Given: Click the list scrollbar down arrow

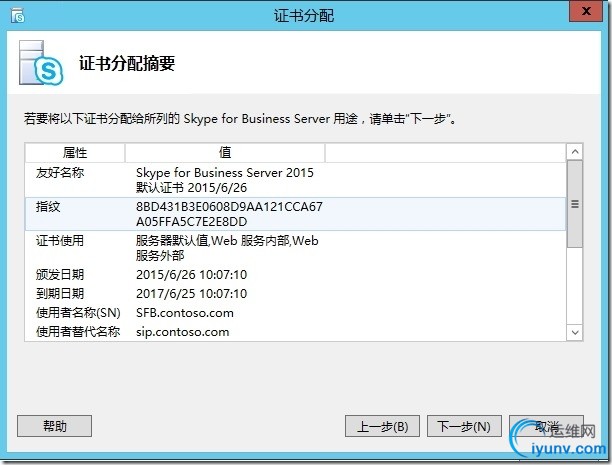Looking at the screenshot, I should (575, 332).
